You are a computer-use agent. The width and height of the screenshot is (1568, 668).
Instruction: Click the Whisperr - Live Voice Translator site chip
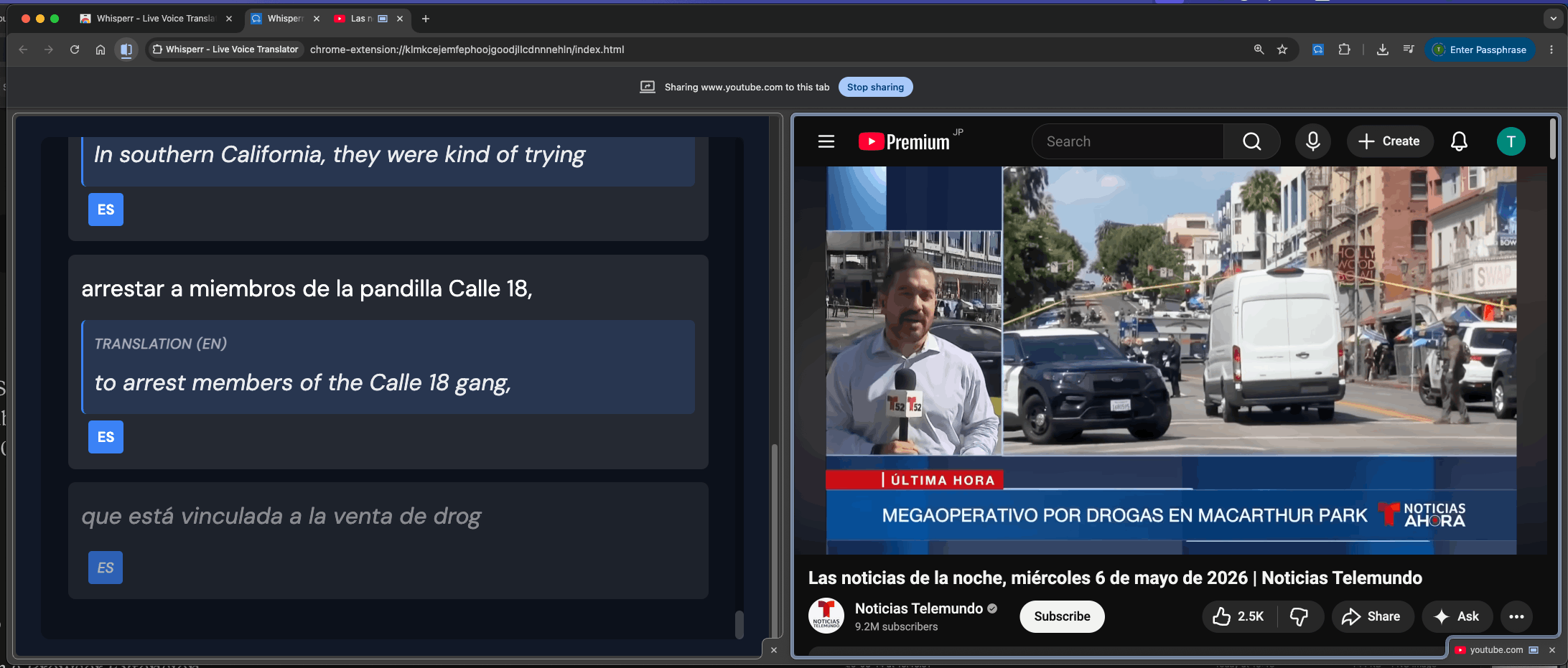point(225,50)
